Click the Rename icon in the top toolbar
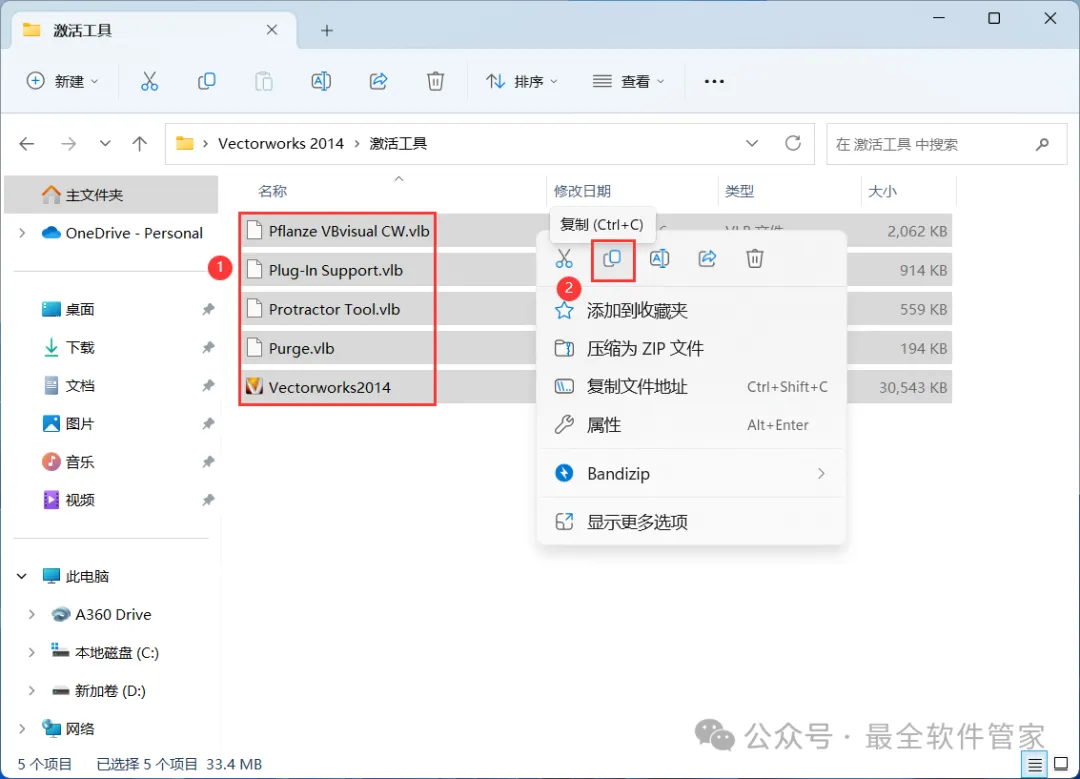This screenshot has width=1080, height=779. click(x=321, y=81)
